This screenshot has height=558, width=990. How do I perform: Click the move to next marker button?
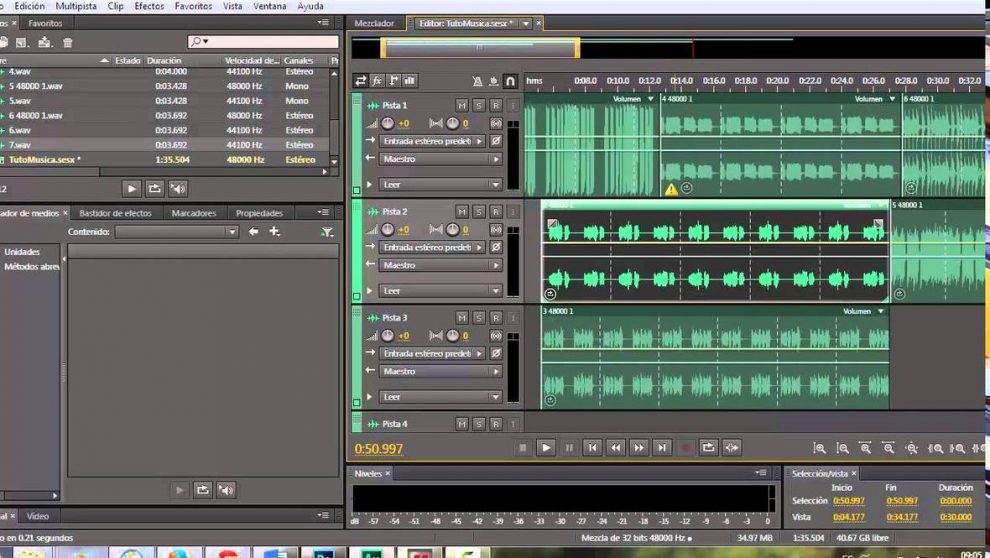[662, 448]
